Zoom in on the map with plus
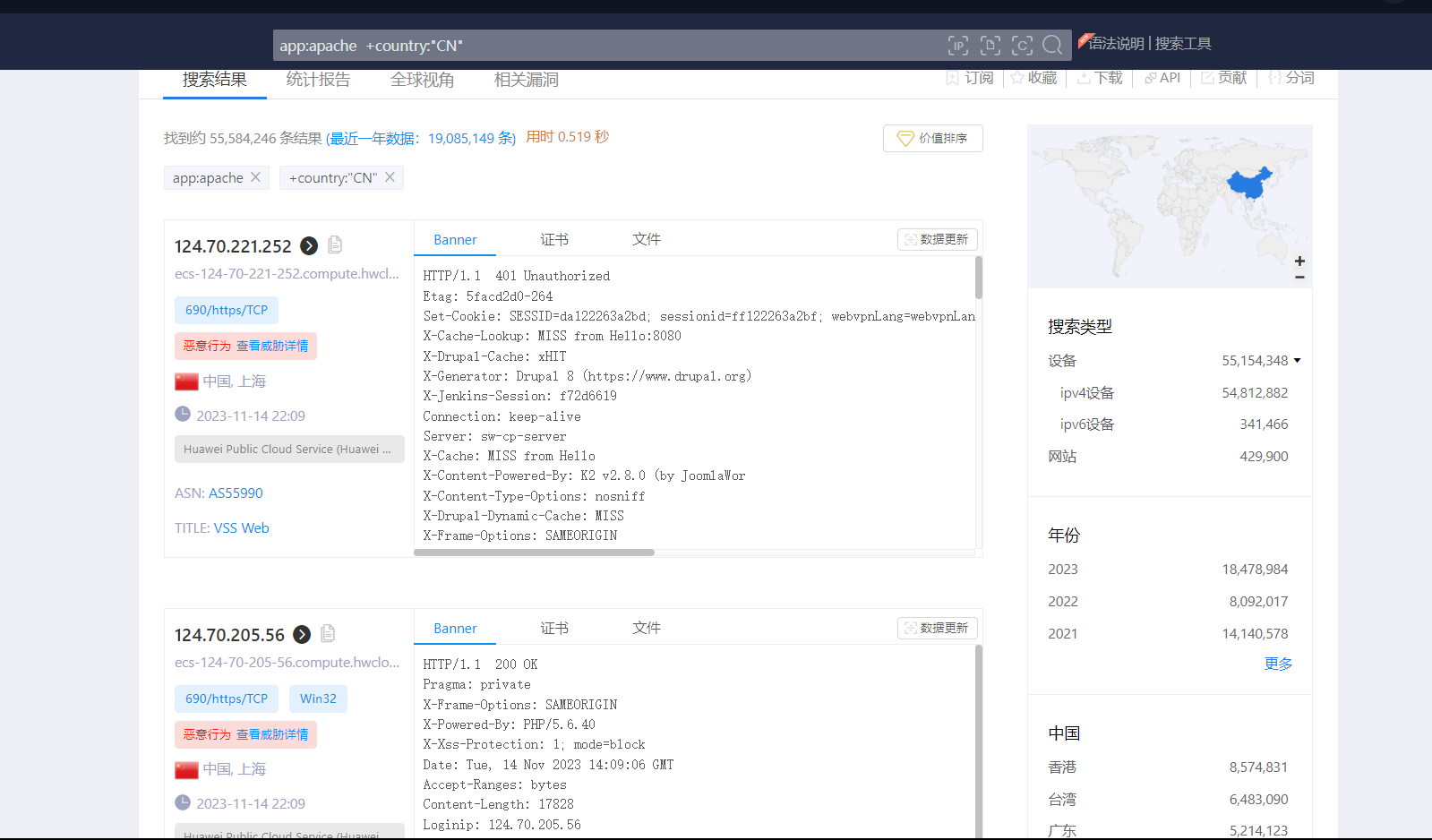Viewport: 1432px width, 840px height. 1299,261
